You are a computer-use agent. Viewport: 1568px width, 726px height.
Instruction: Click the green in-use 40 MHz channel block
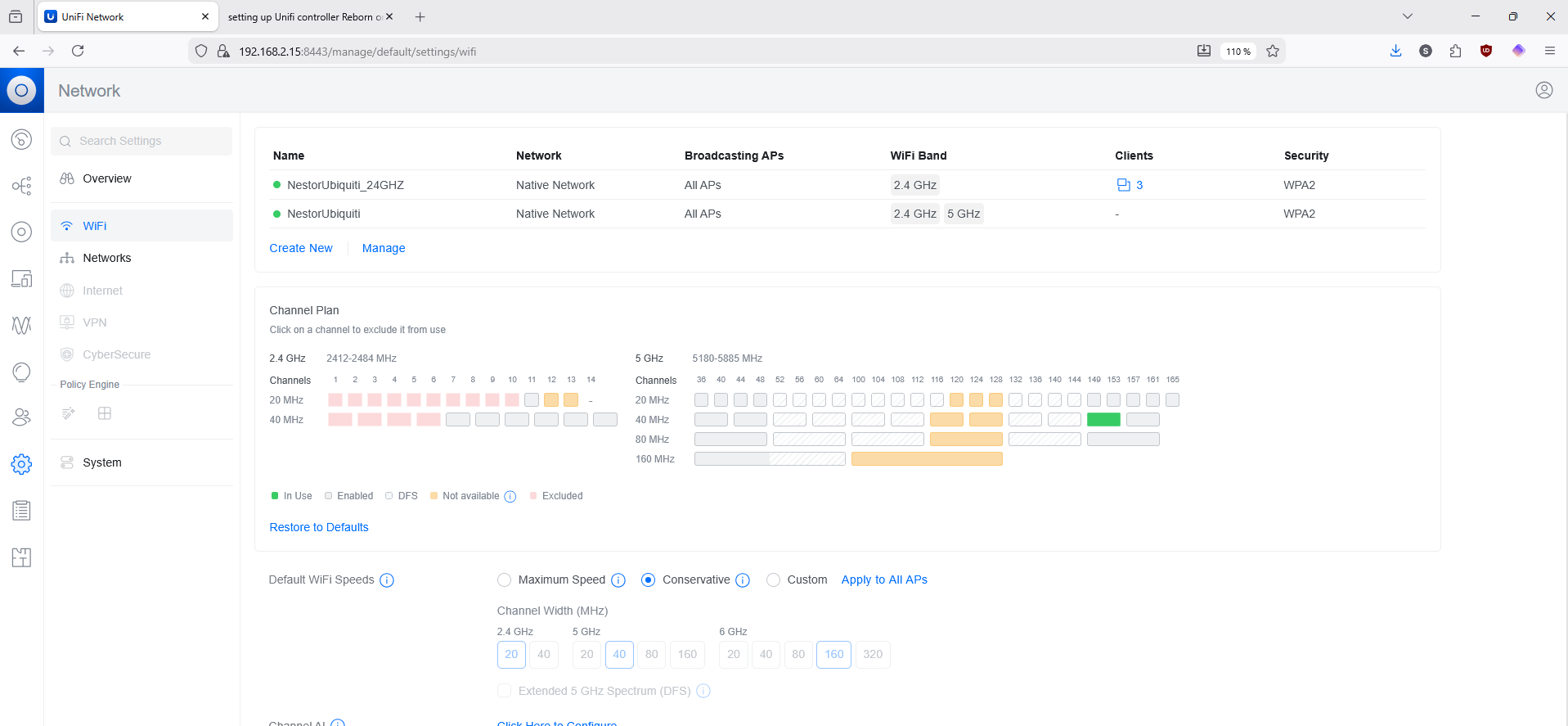click(1103, 420)
